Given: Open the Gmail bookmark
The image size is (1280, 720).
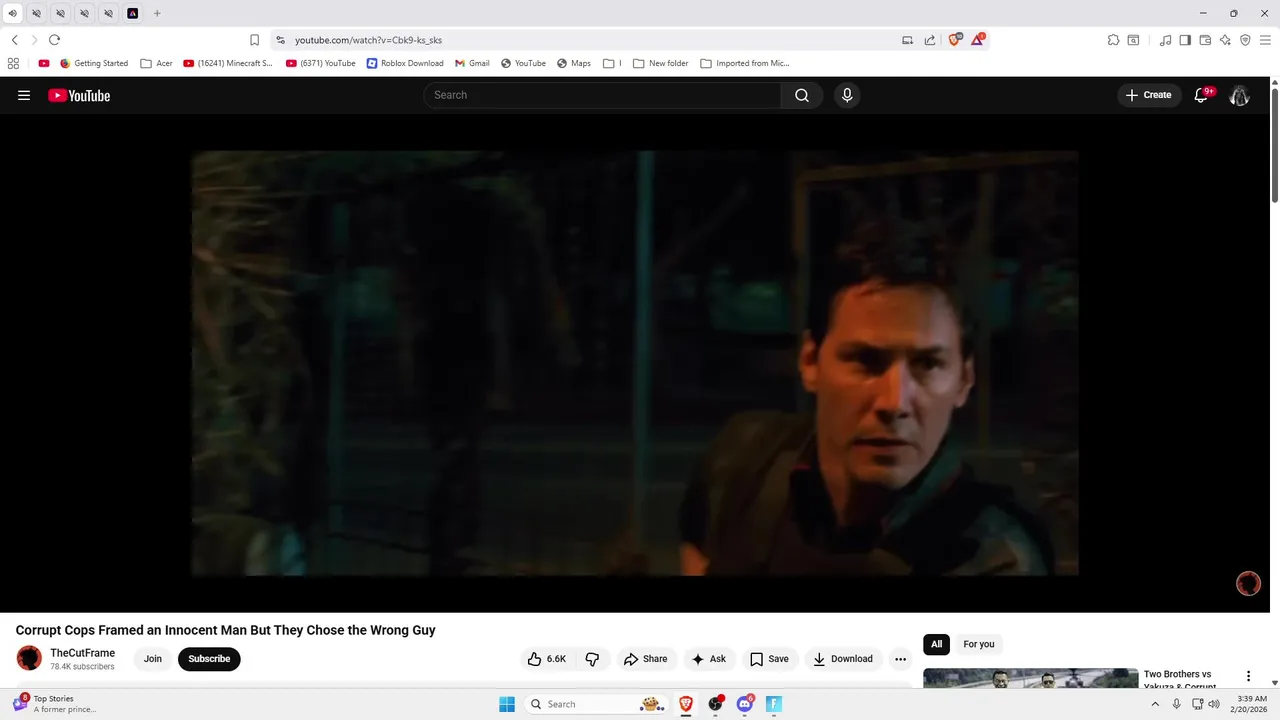Looking at the screenshot, I should pyautogui.click(x=472, y=63).
